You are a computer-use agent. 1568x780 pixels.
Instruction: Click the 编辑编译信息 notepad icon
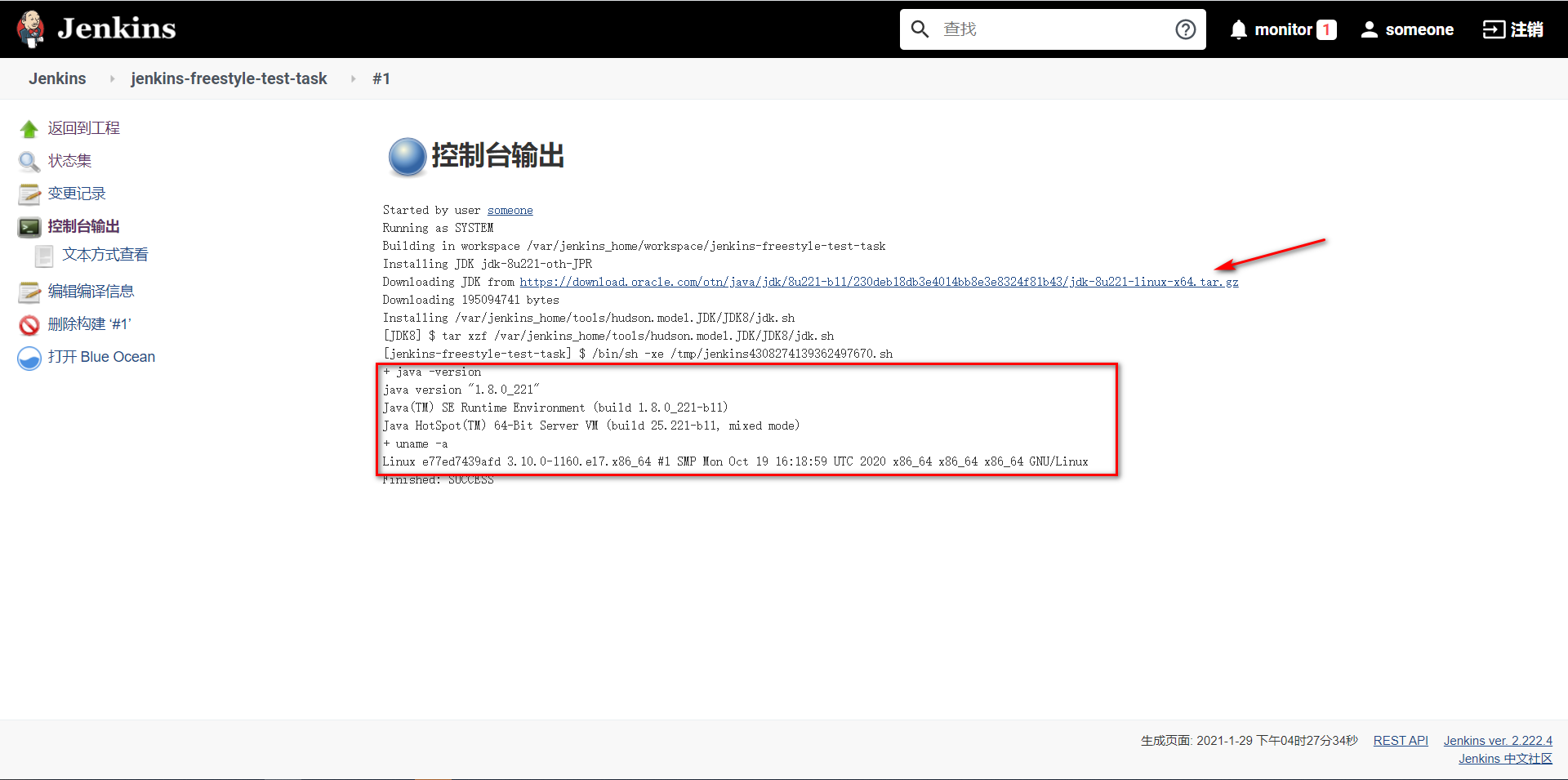29,292
